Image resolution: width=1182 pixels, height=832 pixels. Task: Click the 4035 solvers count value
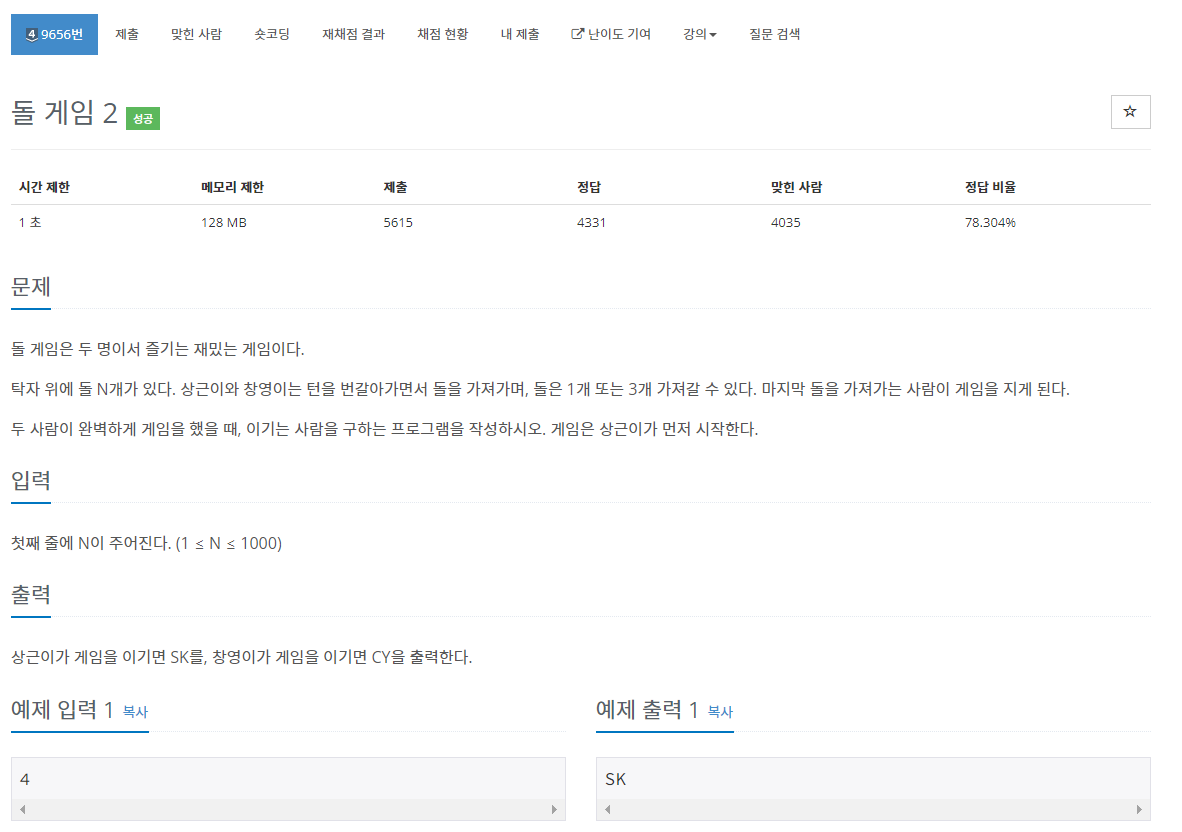pos(785,222)
